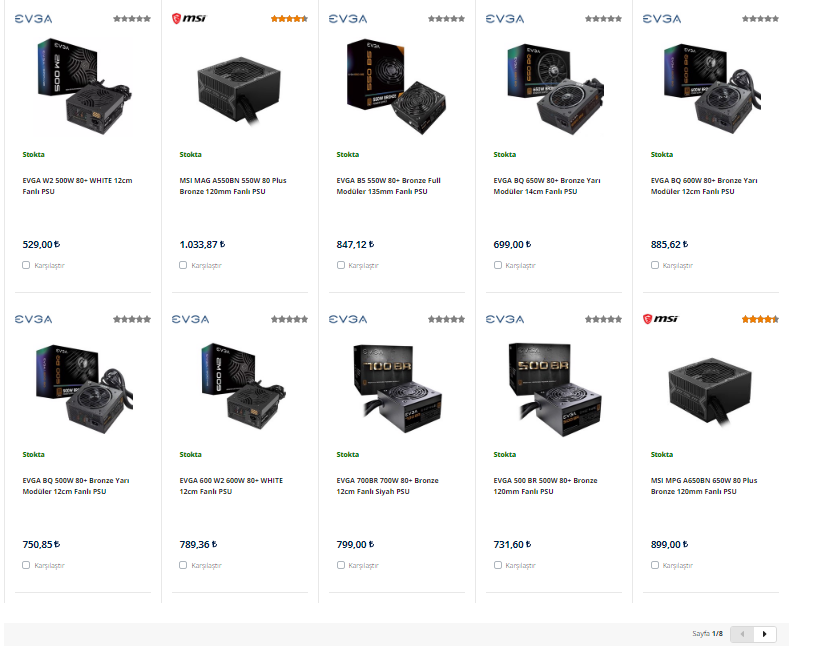
Task: Open EVGA B5 550W 80+ Bronze product link
Action: [389, 186]
